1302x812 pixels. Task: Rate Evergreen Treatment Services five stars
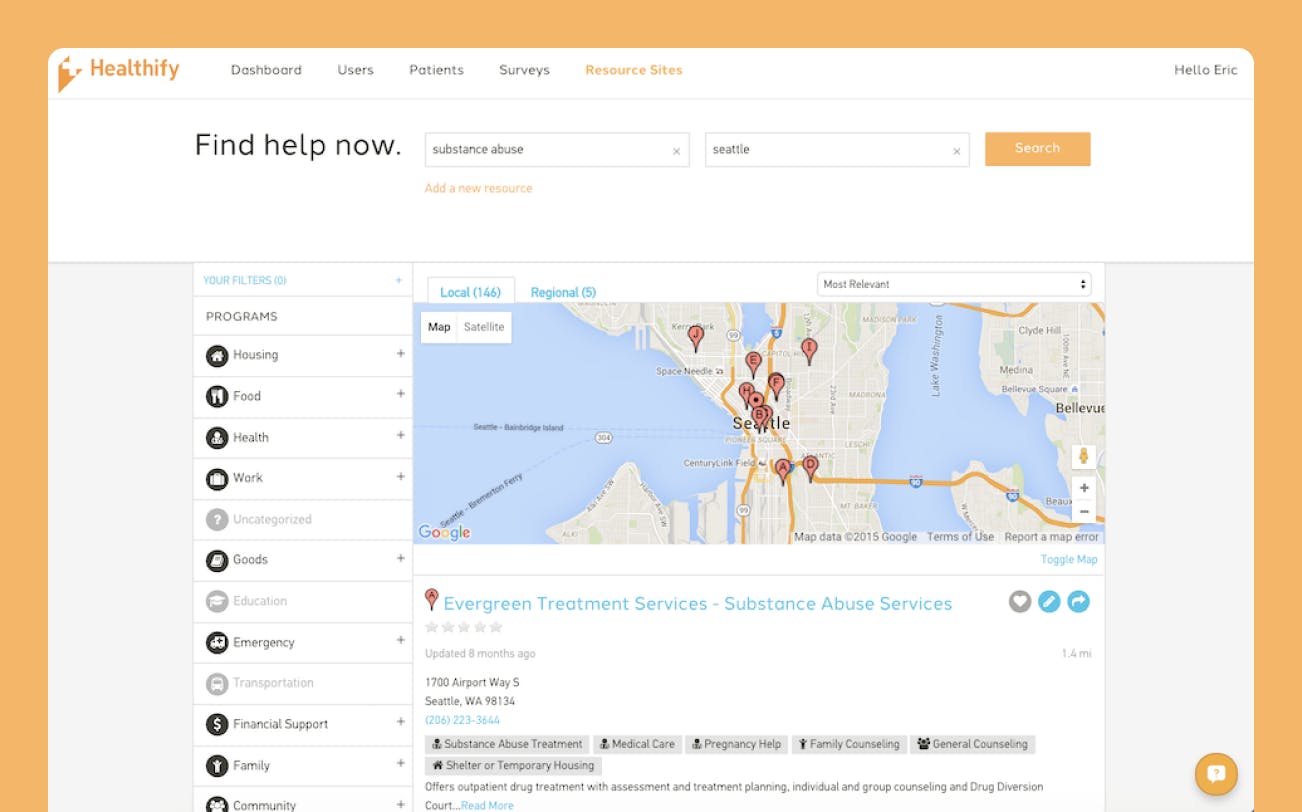pos(496,627)
